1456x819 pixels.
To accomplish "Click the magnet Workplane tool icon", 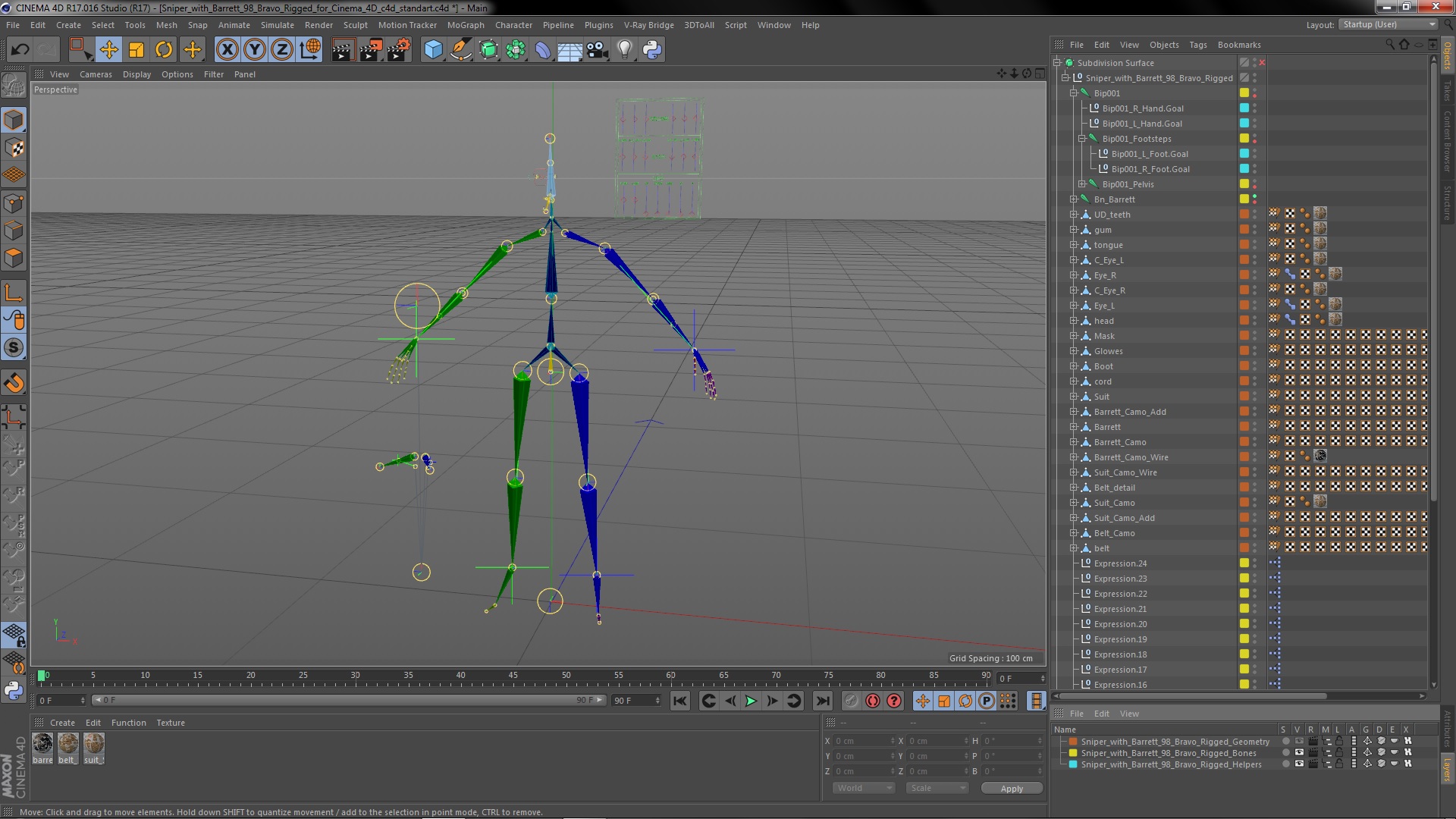I will tap(14, 383).
